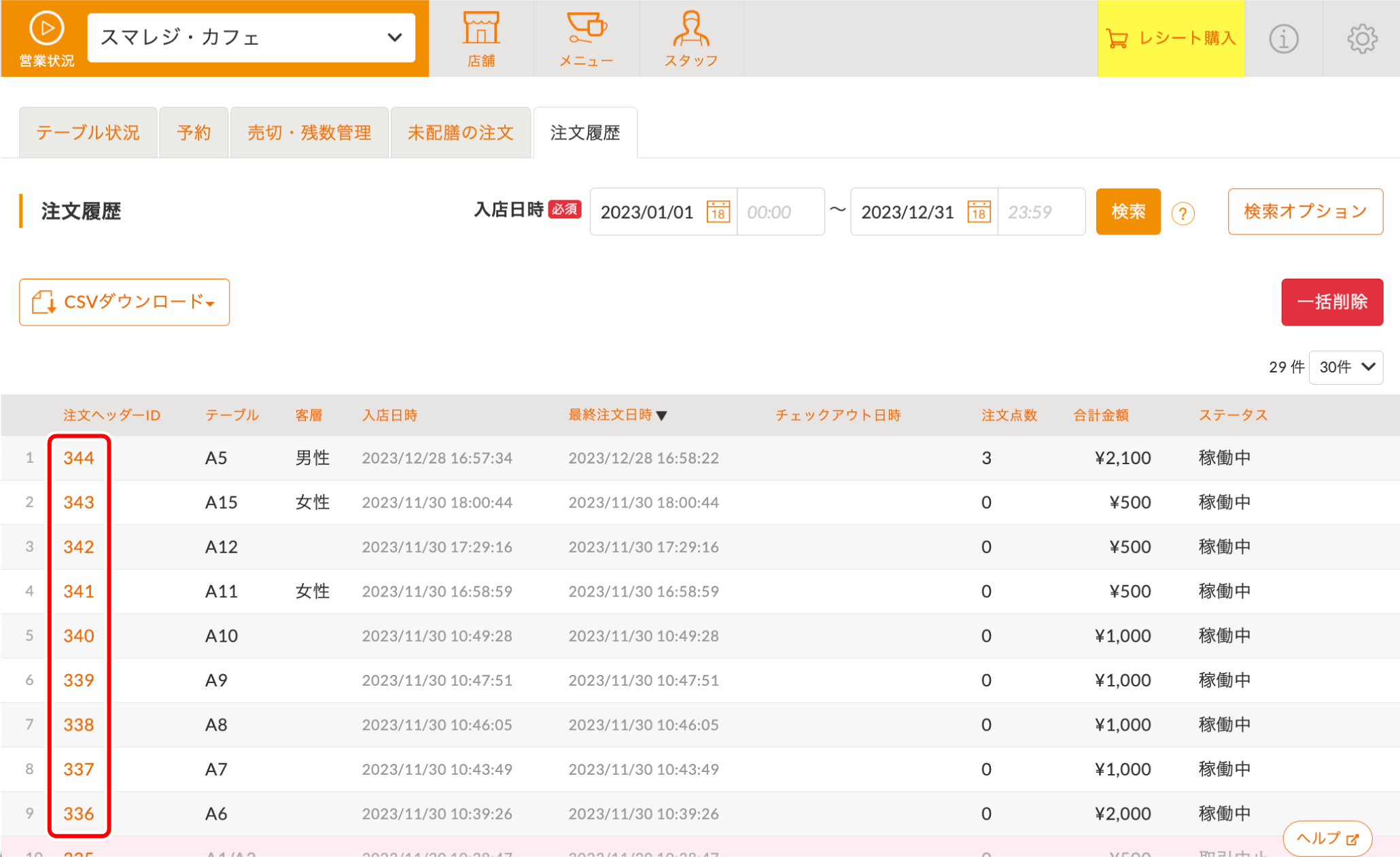Click last order time 2023/11/30 17:29:16
Image resolution: width=1400 pixels, height=857 pixels.
point(644,547)
